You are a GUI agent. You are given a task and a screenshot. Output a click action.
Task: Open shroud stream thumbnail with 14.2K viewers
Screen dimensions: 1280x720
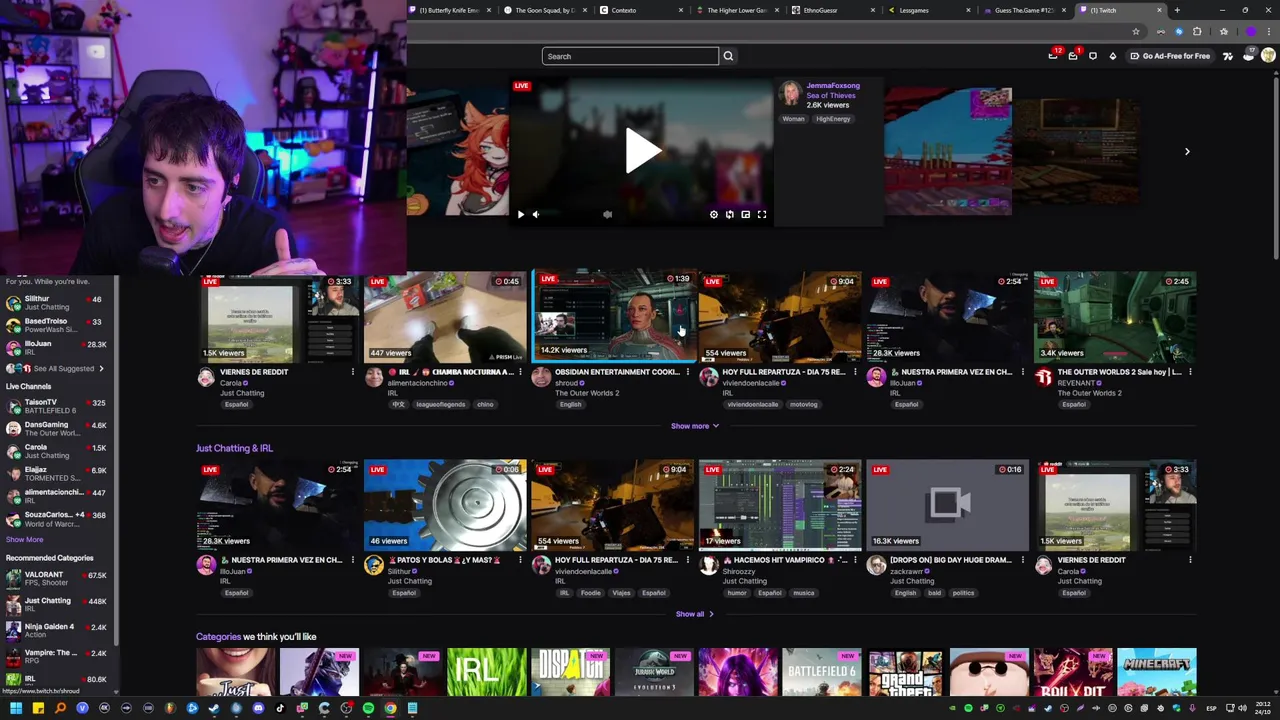(613, 315)
